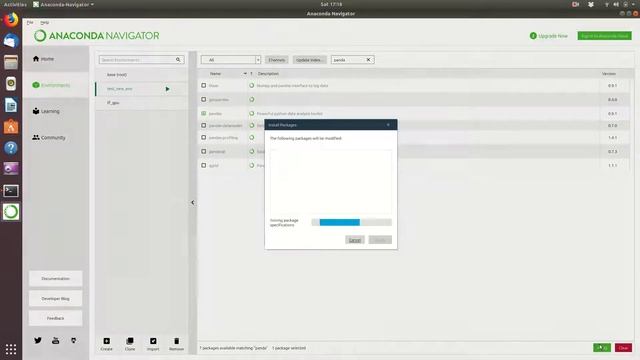Open the GitHub link icon
Viewport: 640px width, 360px height.
pyautogui.click(x=73, y=340)
